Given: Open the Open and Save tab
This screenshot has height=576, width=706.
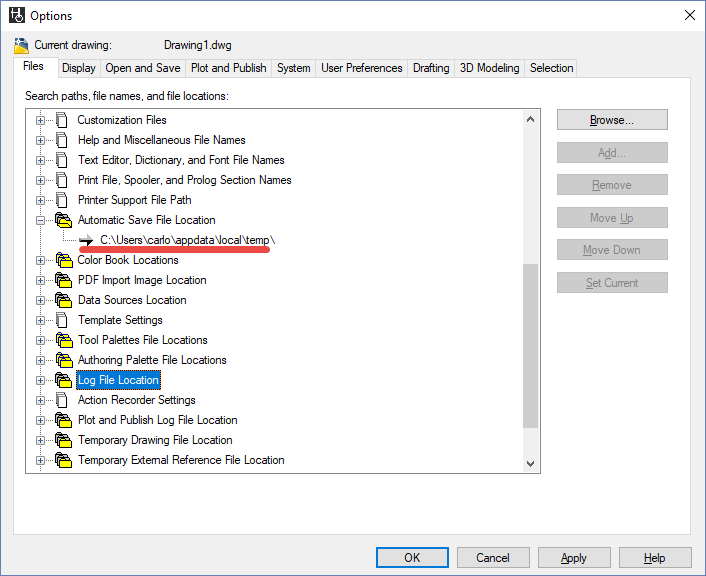Looking at the screenshot, I should pyautogui.click(x=143, y=68).
